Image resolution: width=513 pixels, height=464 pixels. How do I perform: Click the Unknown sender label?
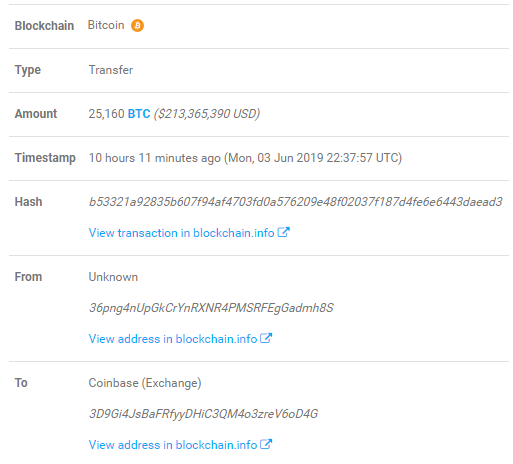click(x=113, y=277)
